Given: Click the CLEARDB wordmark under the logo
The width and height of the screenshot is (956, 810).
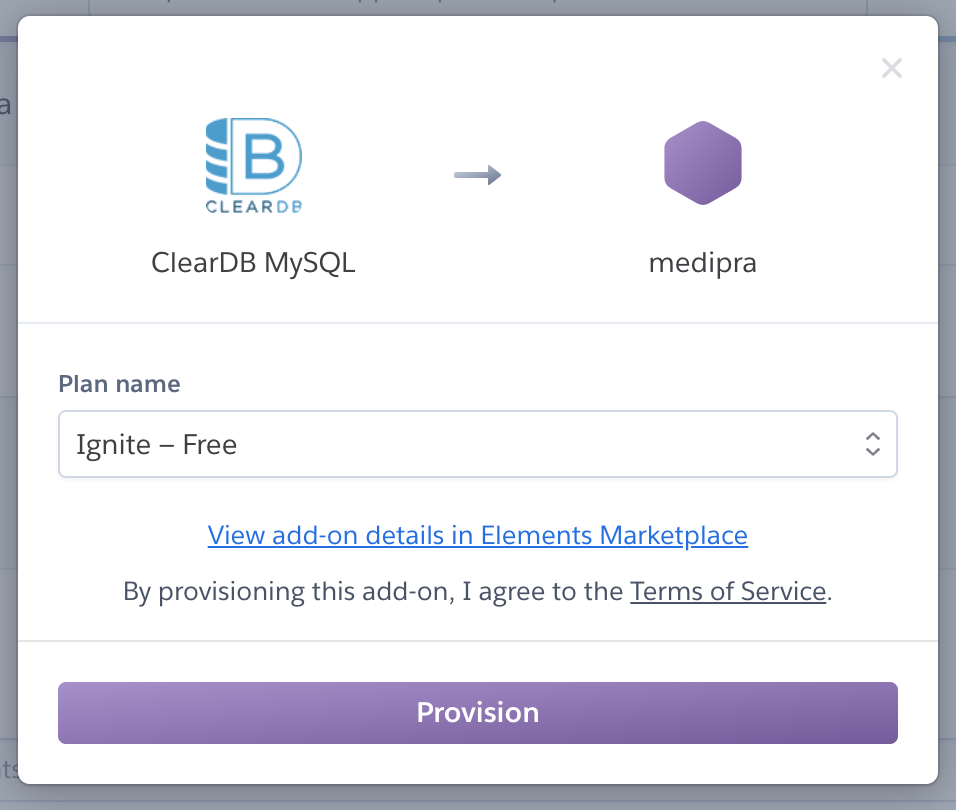Looking at the screenshot, I should click(254, 206).
